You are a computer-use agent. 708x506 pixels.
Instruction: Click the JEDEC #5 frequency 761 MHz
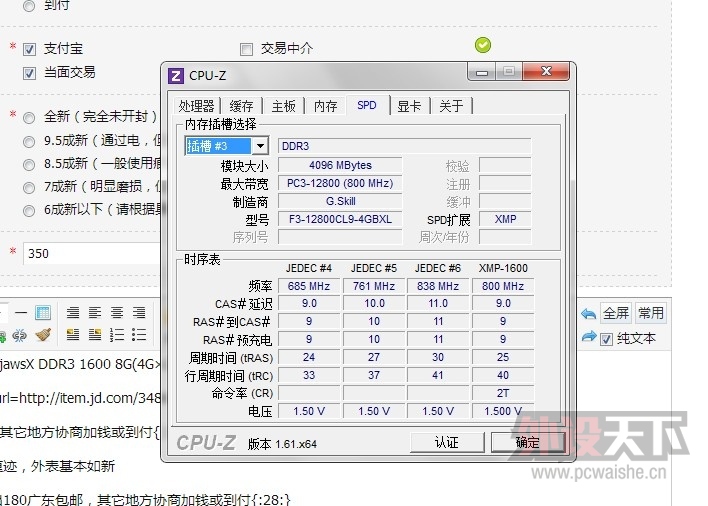coord(374,286)
